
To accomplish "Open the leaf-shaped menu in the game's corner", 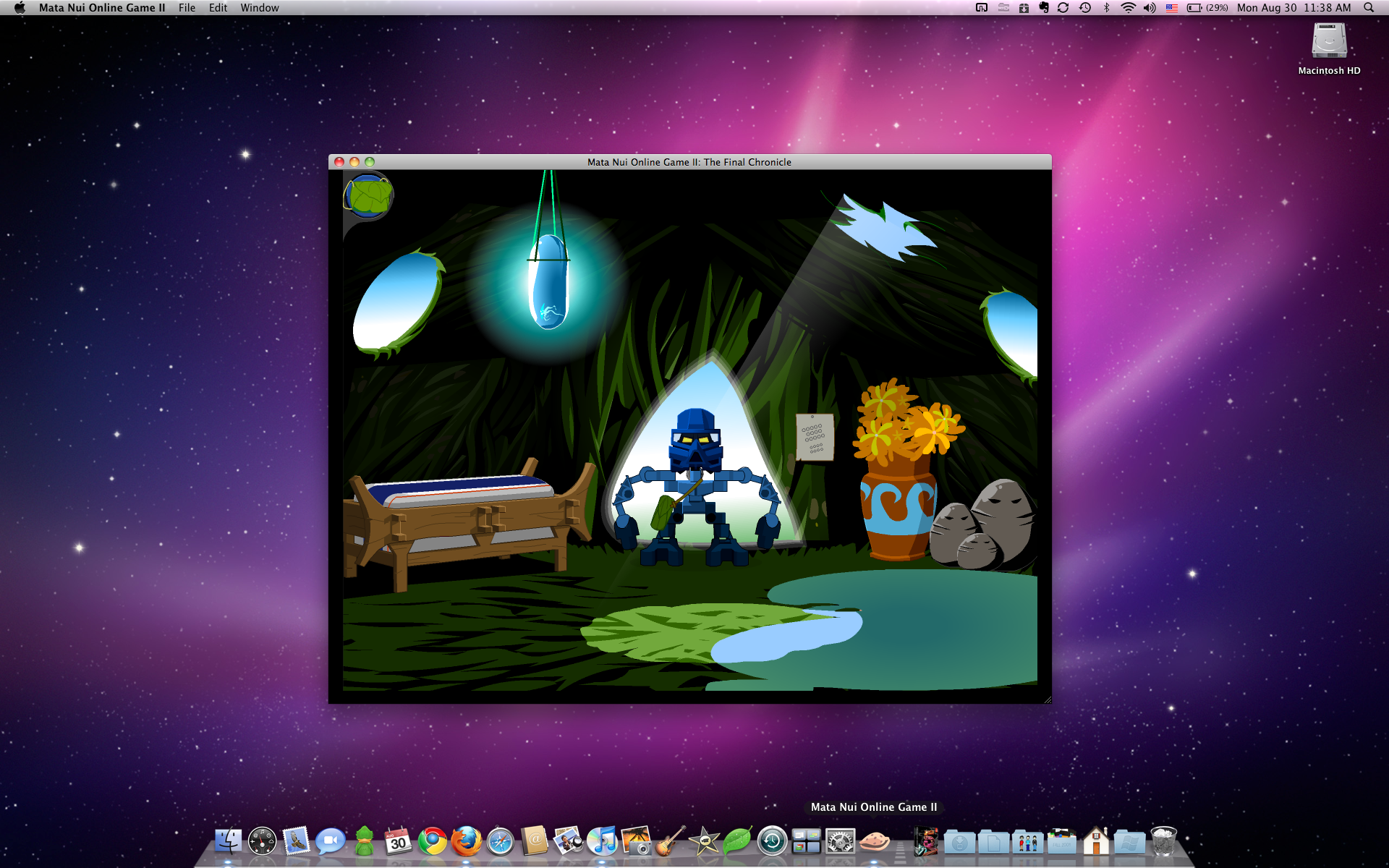I will (x=369, y=195).
